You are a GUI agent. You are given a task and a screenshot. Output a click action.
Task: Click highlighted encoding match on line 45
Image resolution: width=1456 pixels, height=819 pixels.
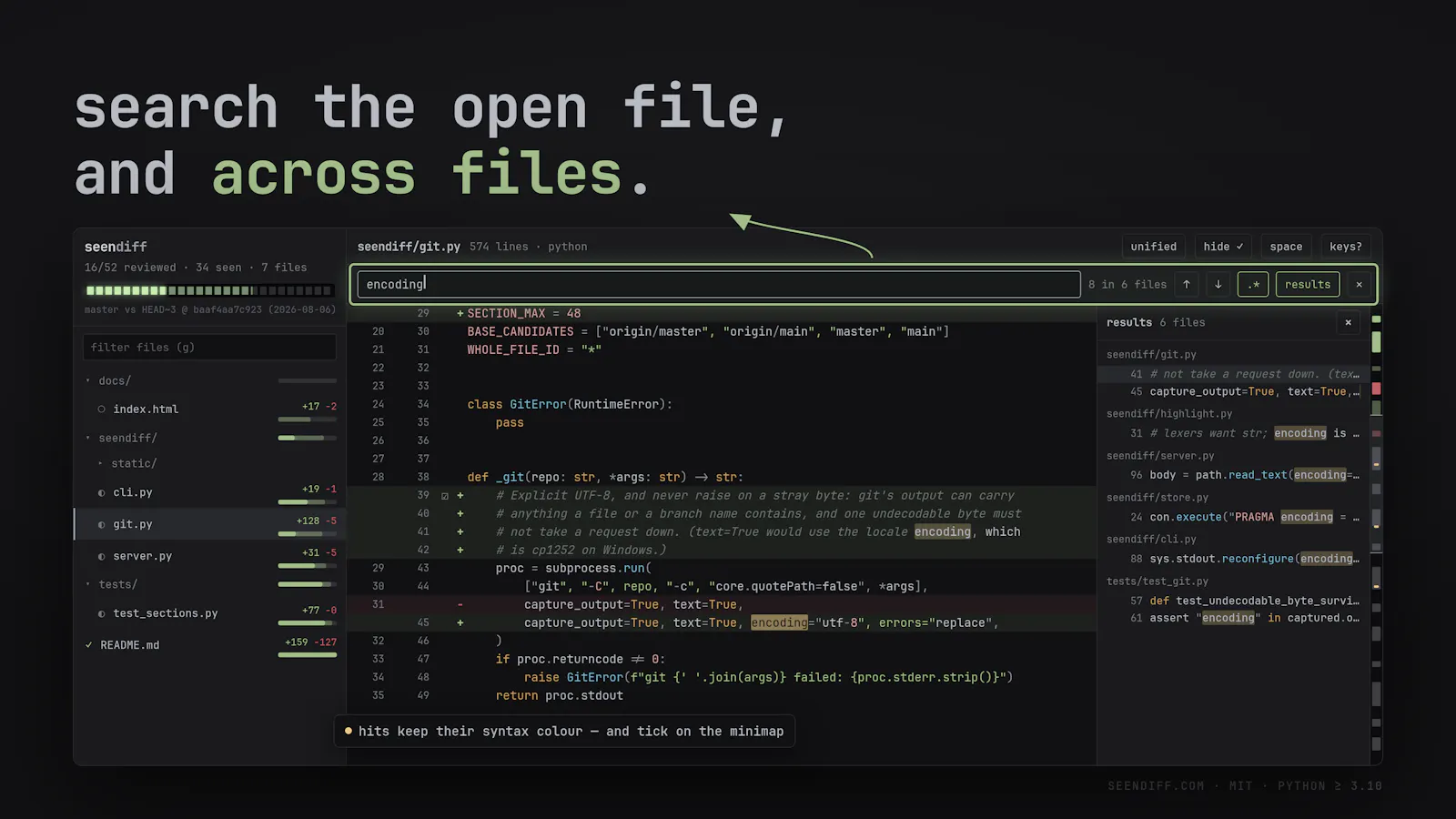point(779,623)
